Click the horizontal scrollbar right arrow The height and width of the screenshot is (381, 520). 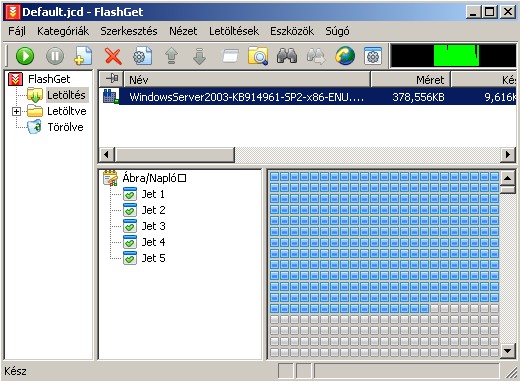pyautogui.click(x=508, y=155)
